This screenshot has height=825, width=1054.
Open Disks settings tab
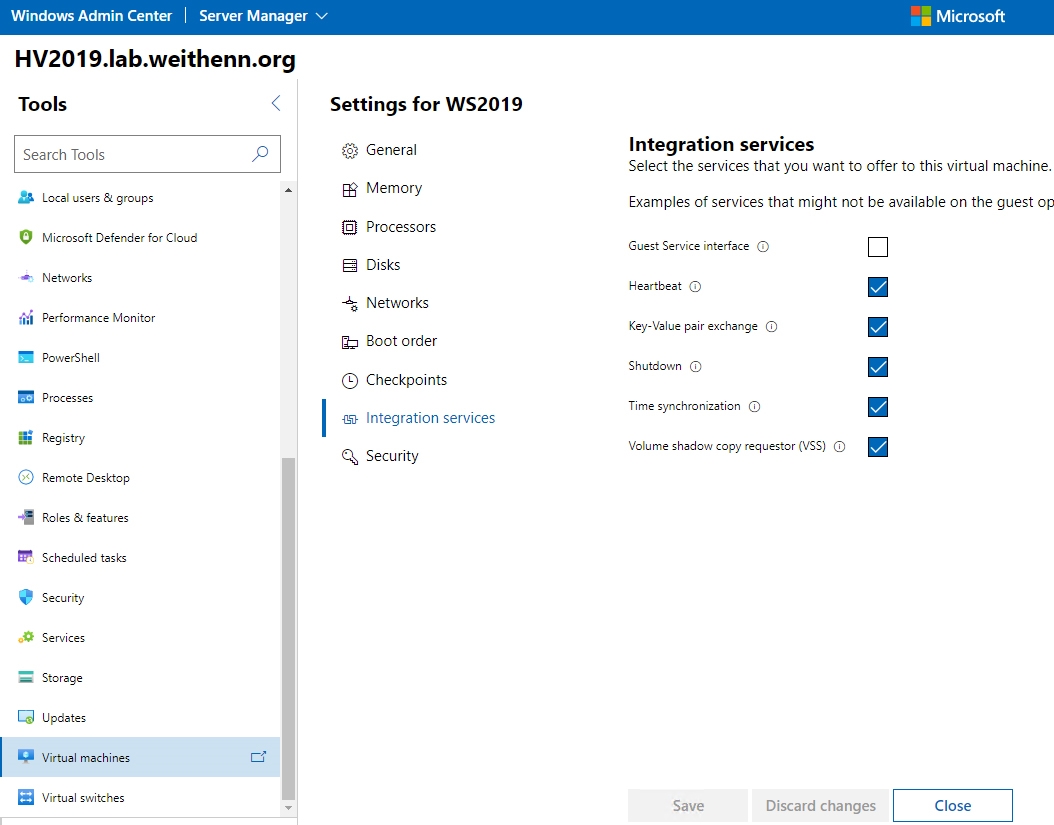[x=371, y=265]
